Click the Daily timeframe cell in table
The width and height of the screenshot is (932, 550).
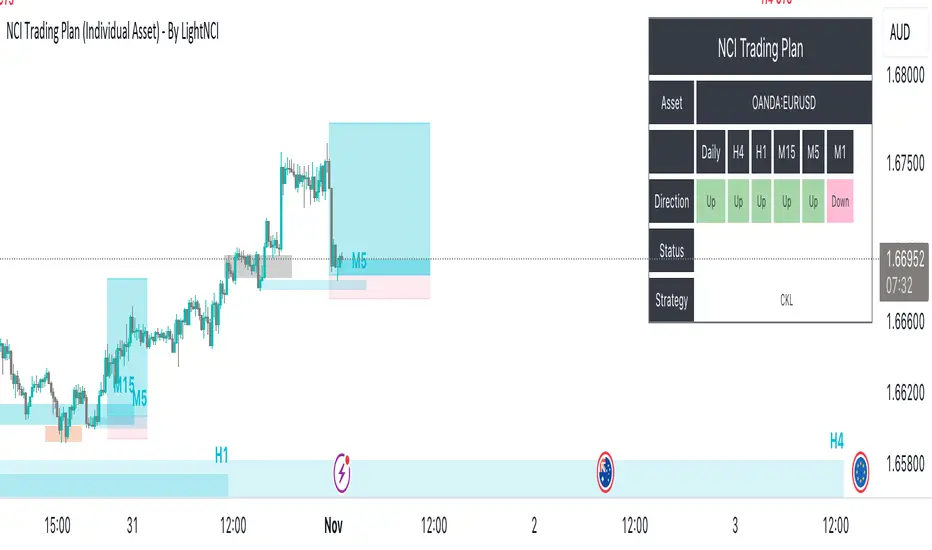click(x=710, y=152)
